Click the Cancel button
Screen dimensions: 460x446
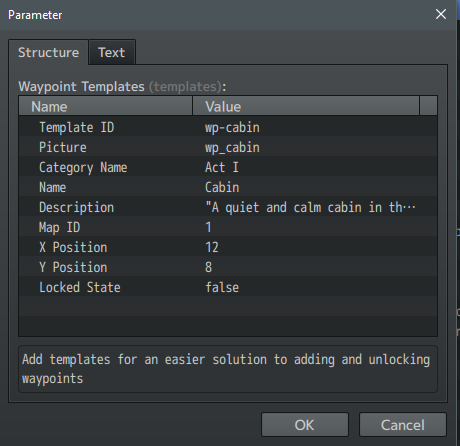[x=403, y=425]
